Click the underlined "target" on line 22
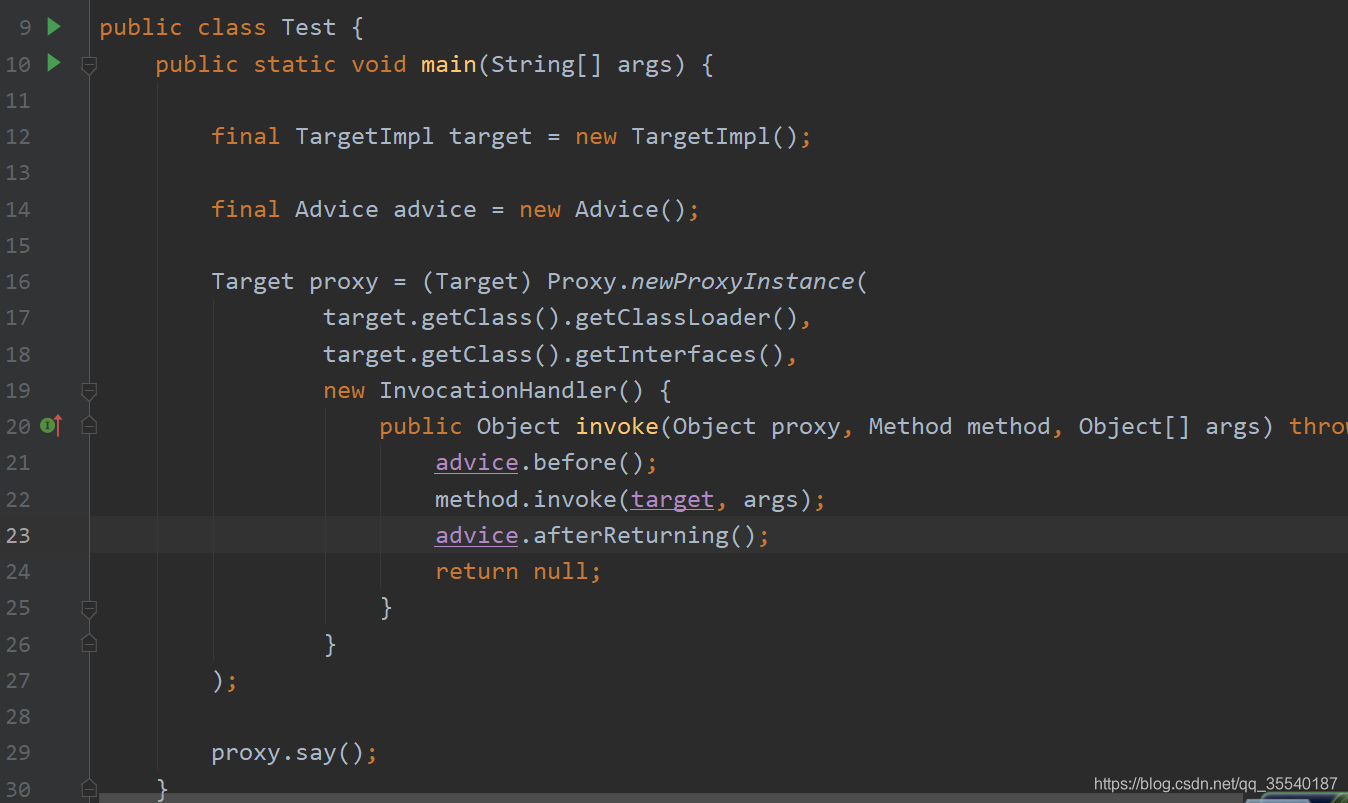1348x803 pixels. pos(672,499)
